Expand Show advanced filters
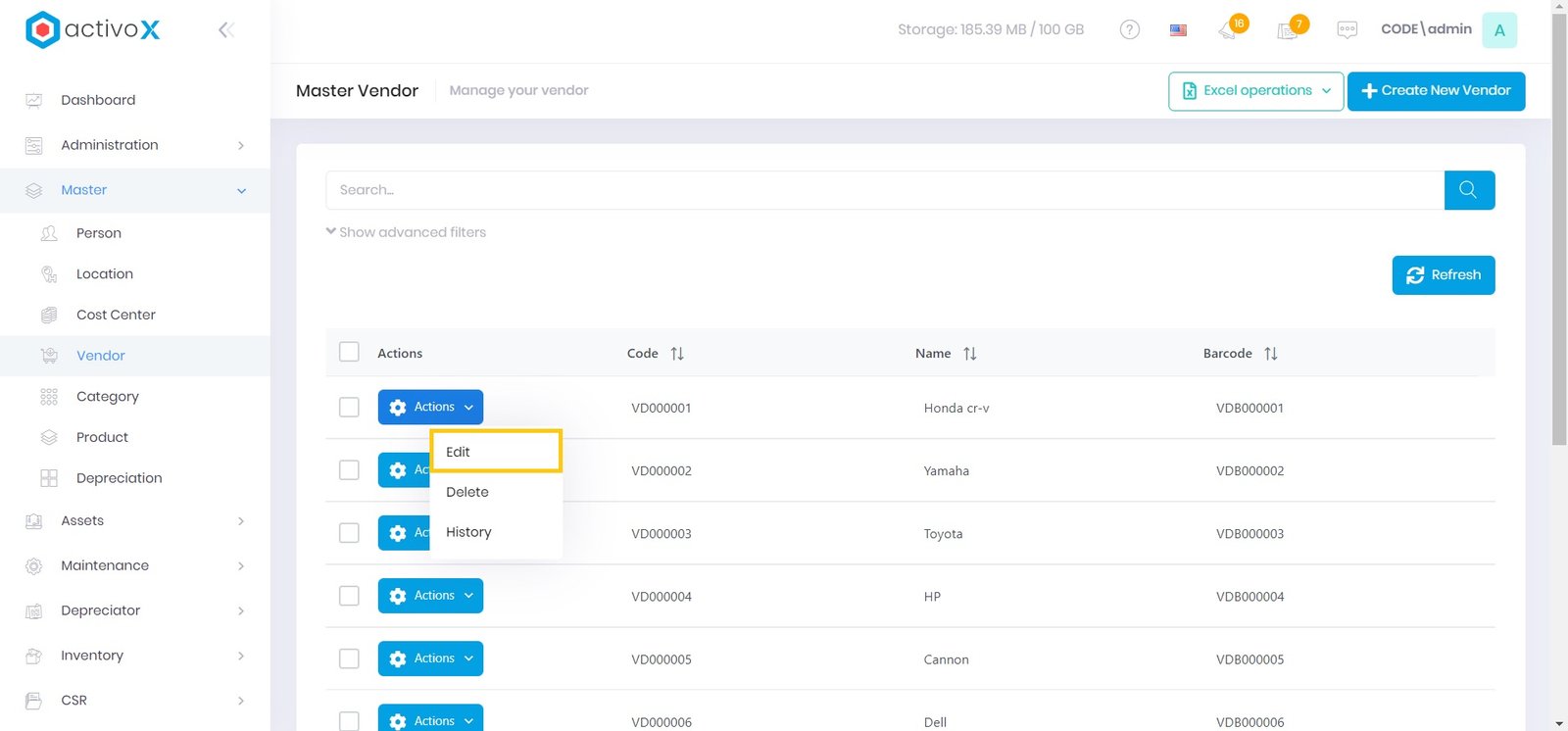This screenshot has height=731, width=1568. coord(406,232)
